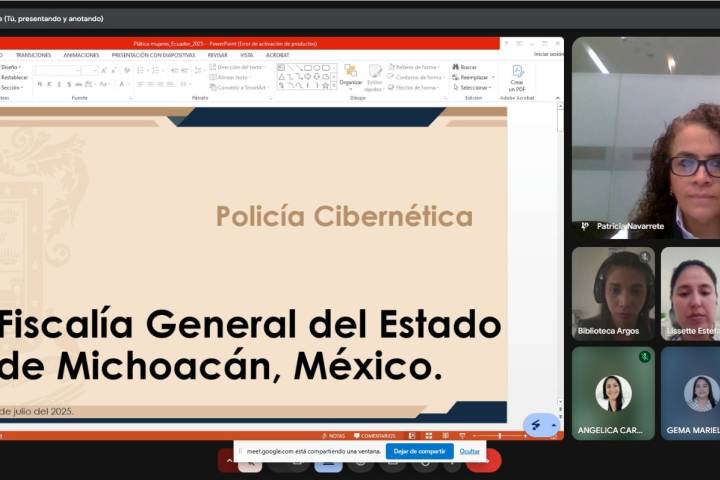Open the ANIMACIONES ribbon tab
The image size is (720, 480).
tap(81, 55)
